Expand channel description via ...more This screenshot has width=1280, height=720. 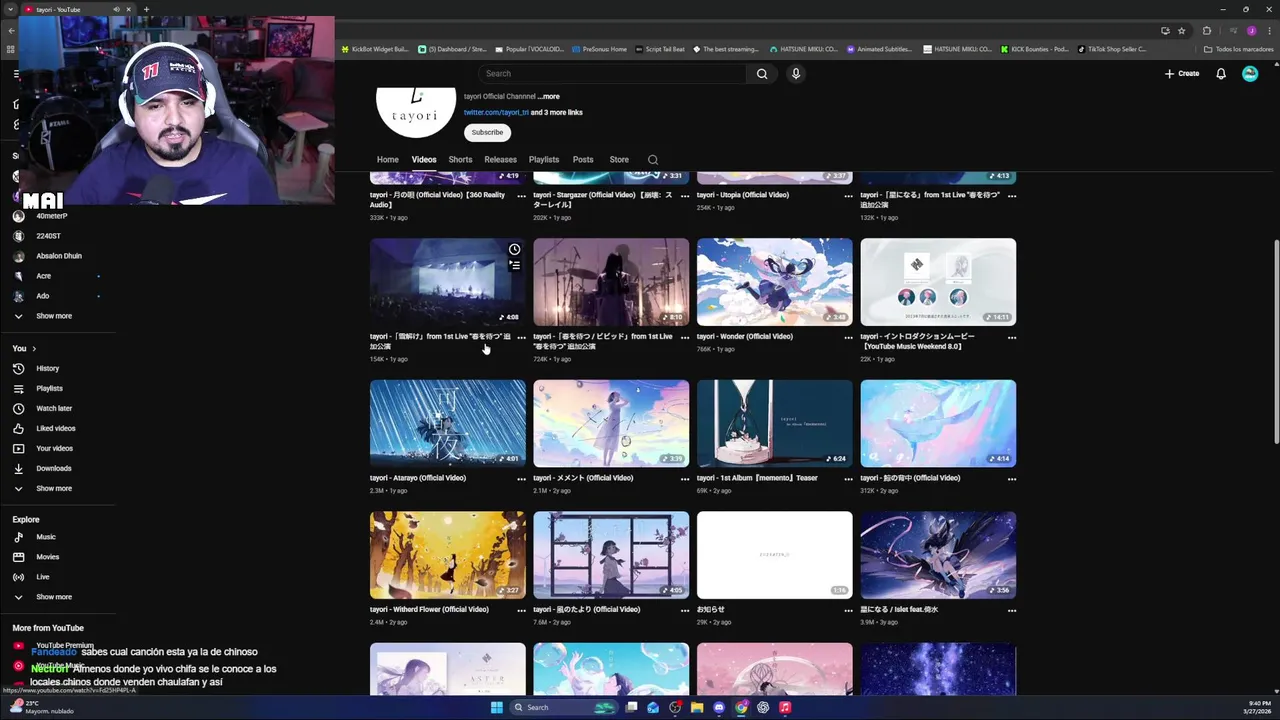click(x=548, y=97)
